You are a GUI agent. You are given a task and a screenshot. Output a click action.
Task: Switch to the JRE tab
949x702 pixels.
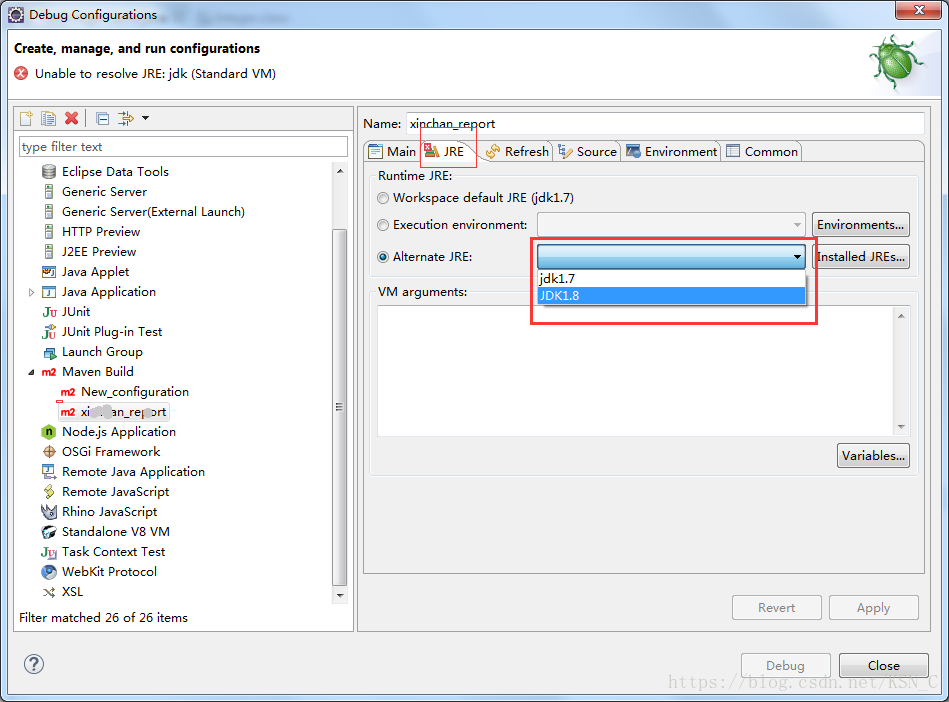tap(445, 151)
